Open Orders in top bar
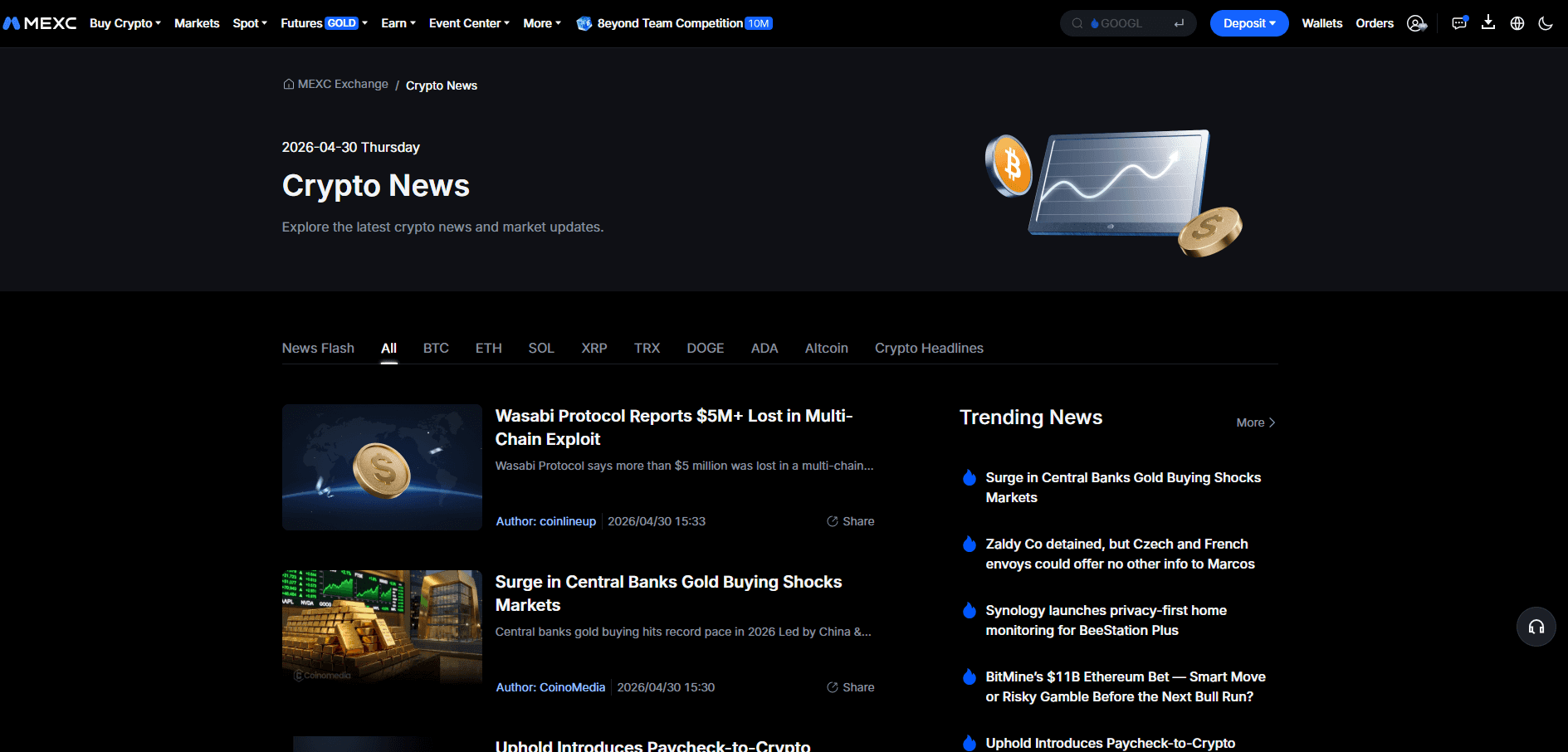Screen dimensions: 1568x752 pyautogui.click(x=1375, y=23)
